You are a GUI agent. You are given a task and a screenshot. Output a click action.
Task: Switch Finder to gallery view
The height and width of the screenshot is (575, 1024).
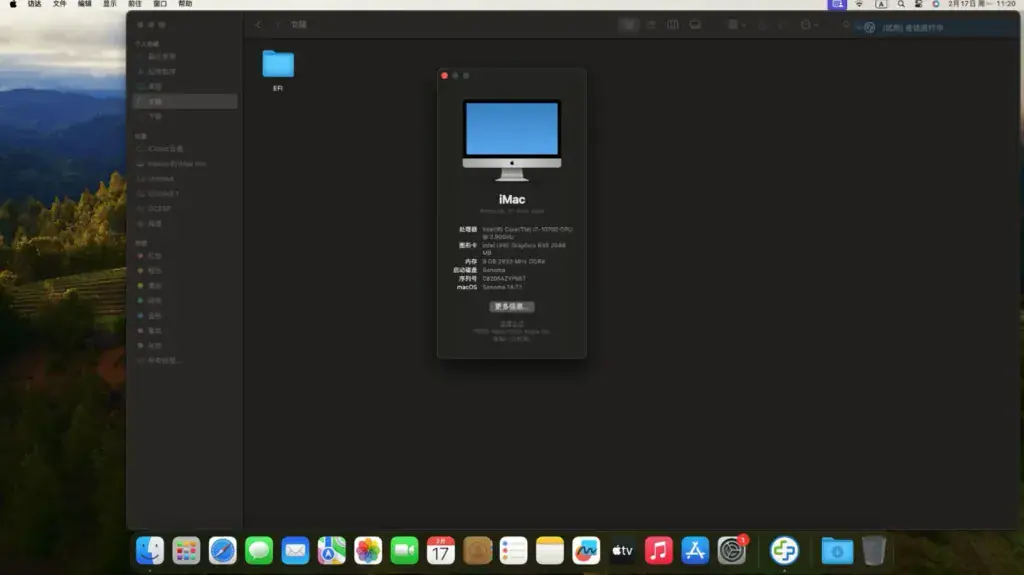click(x=695, y=25)
